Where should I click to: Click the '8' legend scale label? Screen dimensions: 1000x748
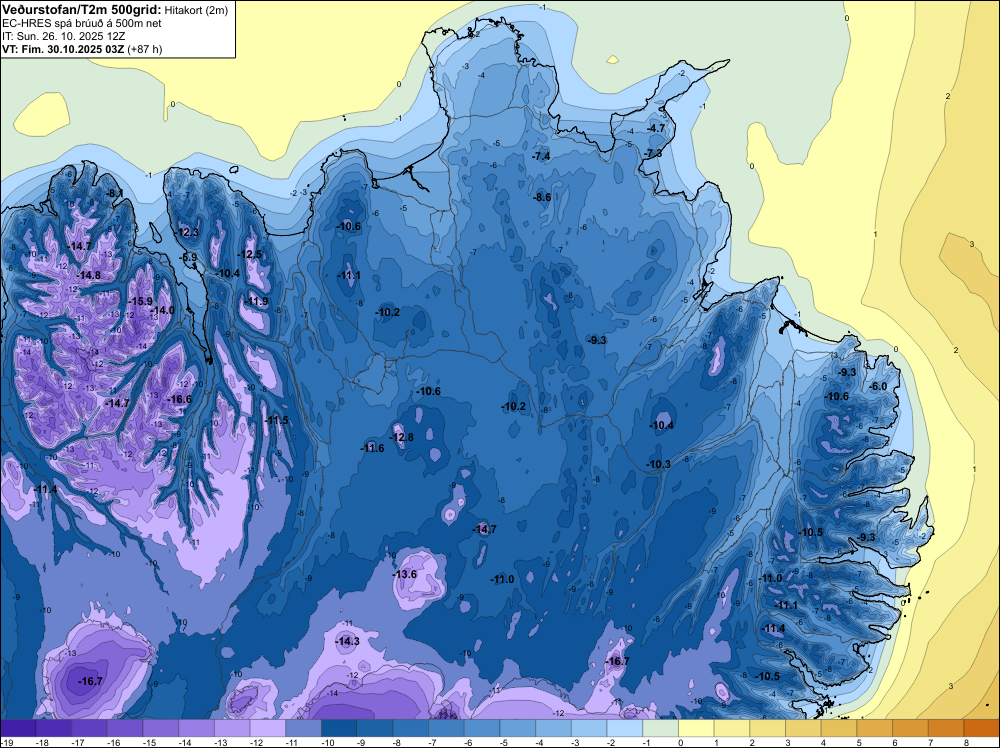tap(966, 742)
